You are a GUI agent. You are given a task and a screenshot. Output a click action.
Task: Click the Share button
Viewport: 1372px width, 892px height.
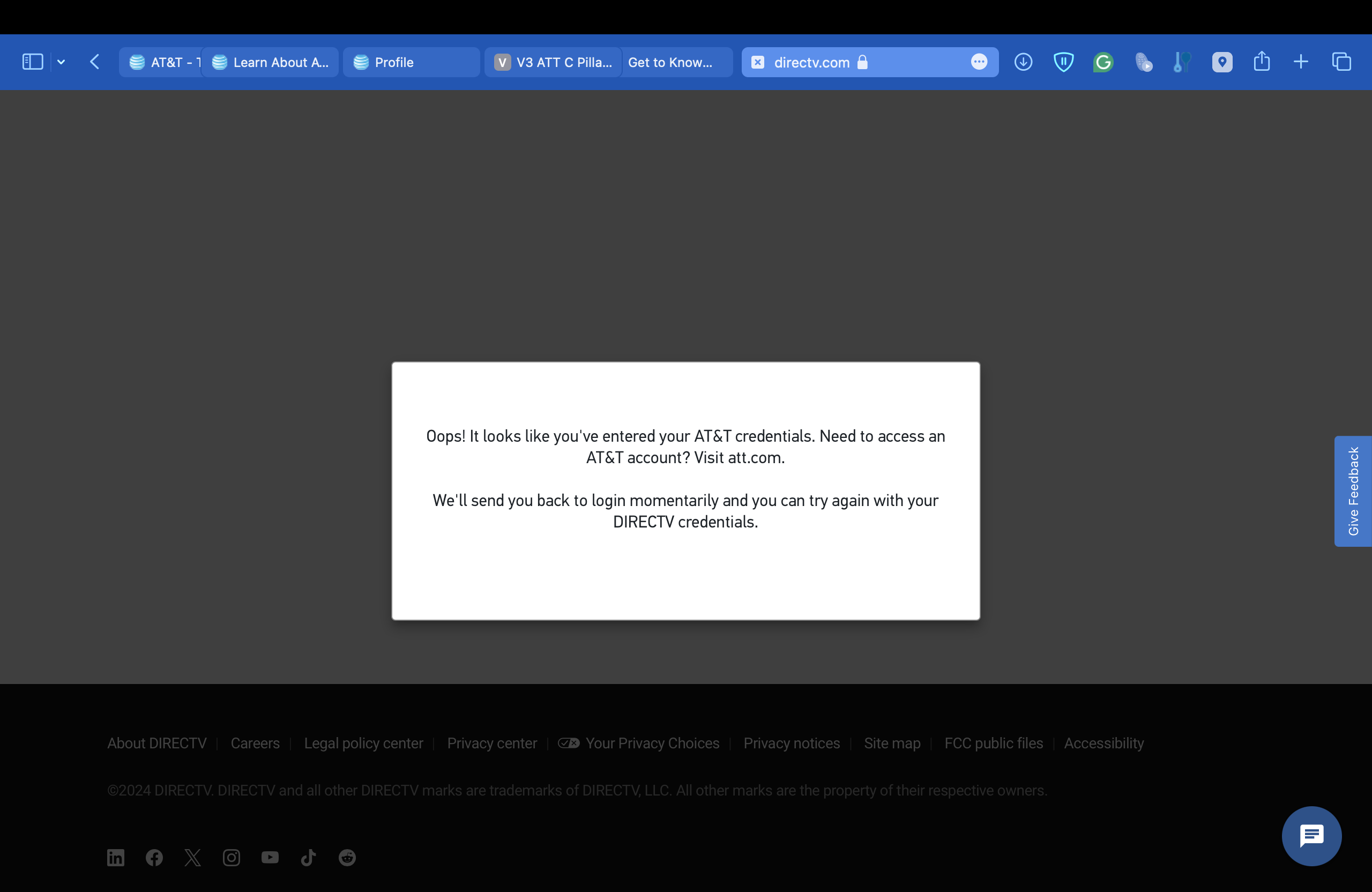pyautogui.click(x=1261, y=61)
